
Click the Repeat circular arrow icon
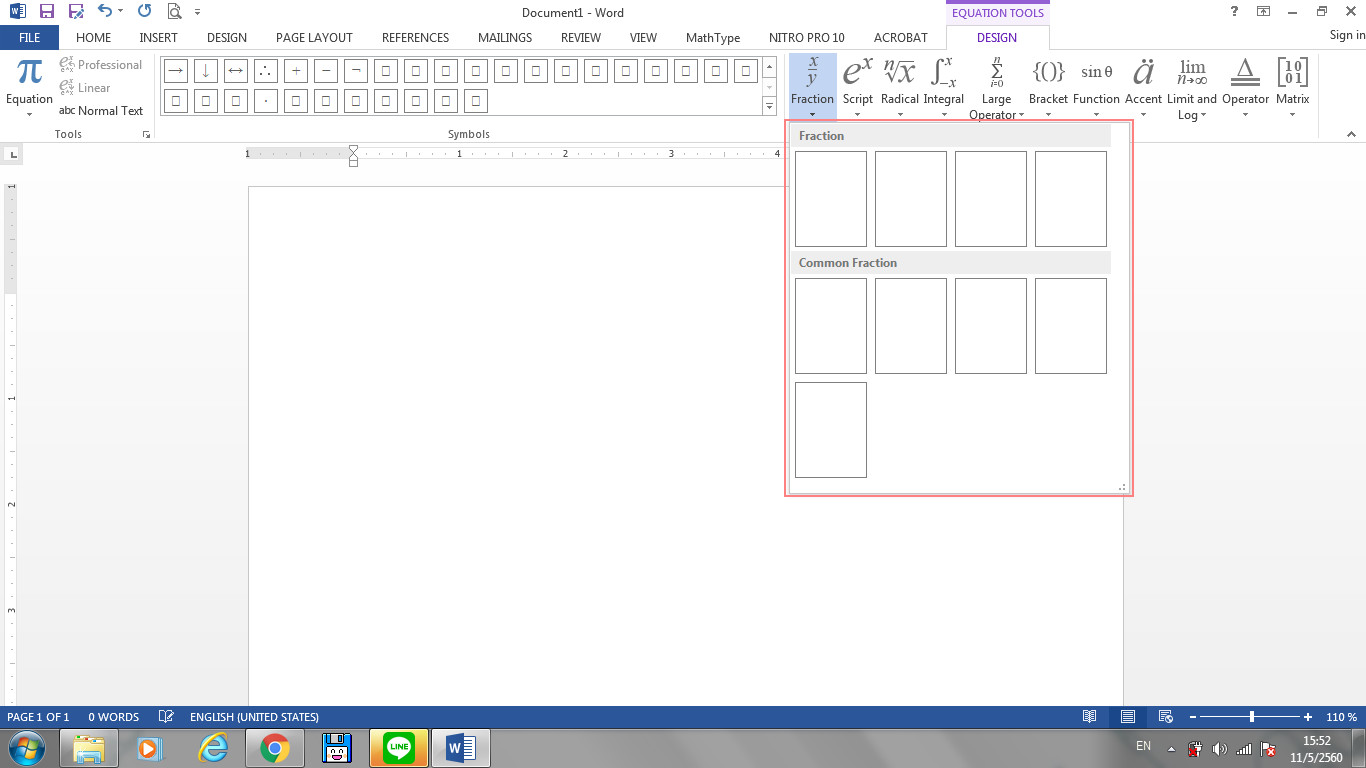pyautogui.click(x=145, y=12)
